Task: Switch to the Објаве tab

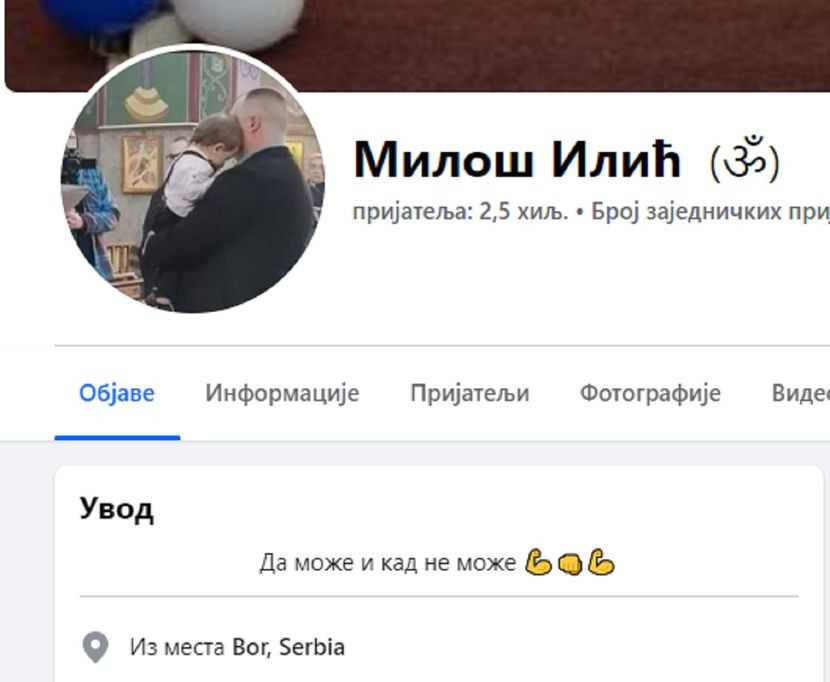Action: 117,393
